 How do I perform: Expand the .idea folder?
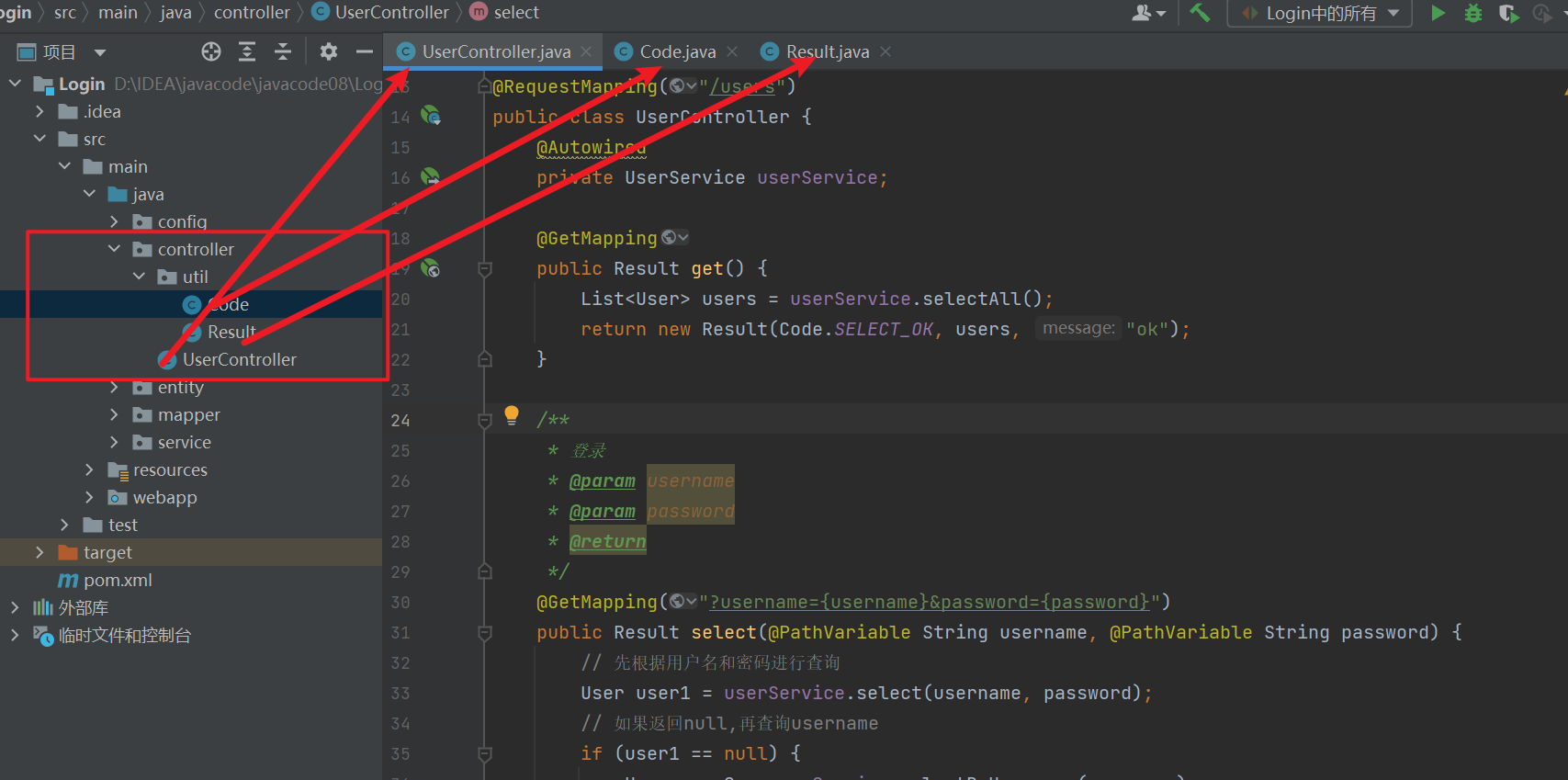(39, 111)
